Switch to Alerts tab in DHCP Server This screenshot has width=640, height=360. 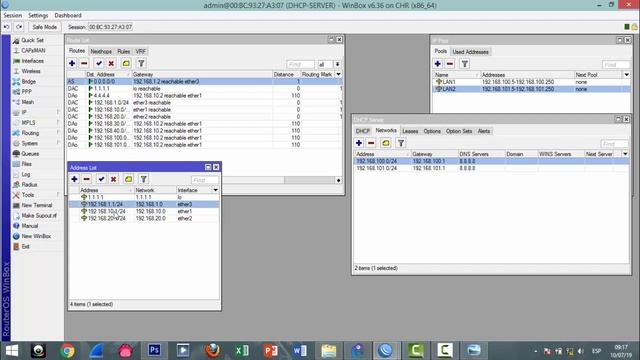pos(484,131)
